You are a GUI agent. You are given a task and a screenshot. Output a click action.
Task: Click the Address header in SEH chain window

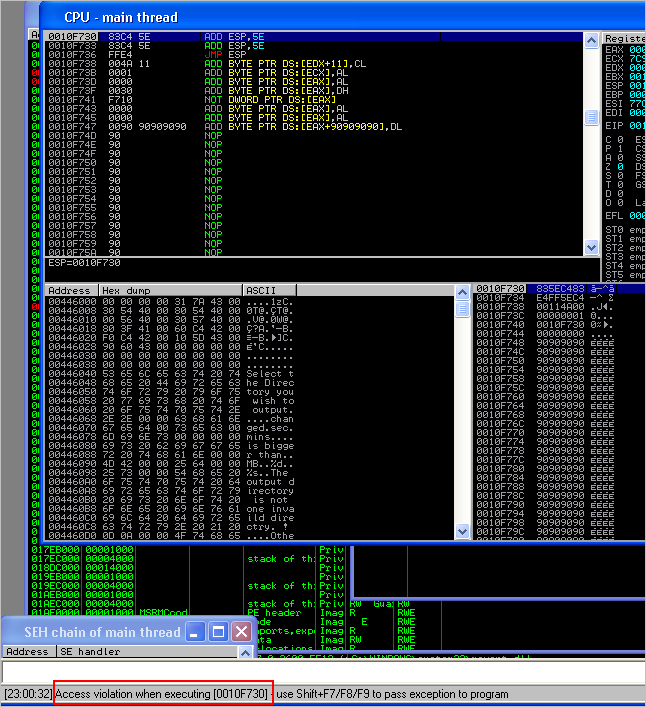tap(28, 651)
